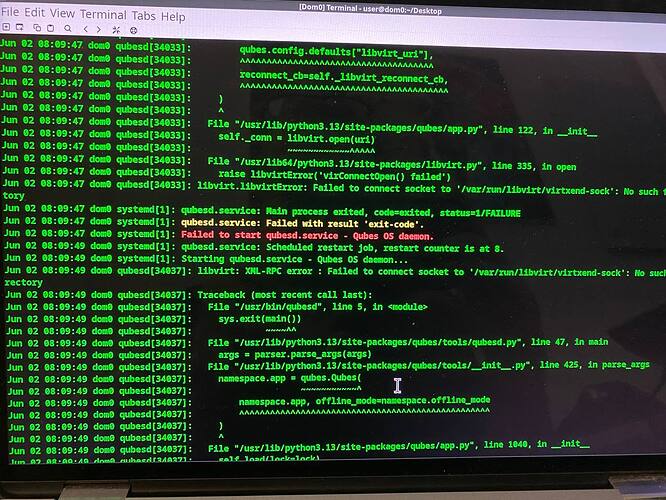
Task: Click wrapped word 'tory' on its own line
Action: tap(13, 195)
